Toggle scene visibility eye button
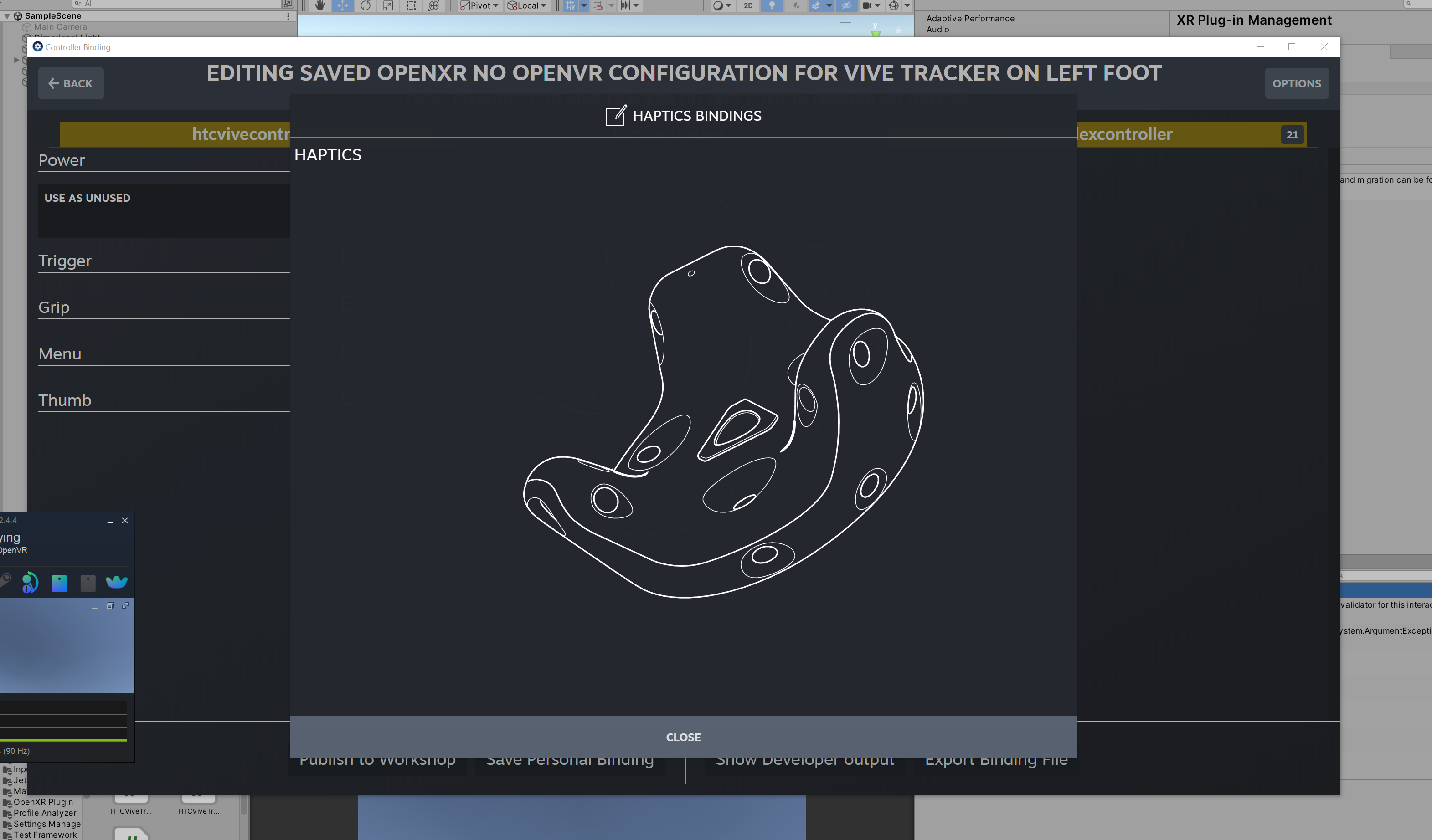The height and width of the screenshot is (840, 1432). coord(846,5)
